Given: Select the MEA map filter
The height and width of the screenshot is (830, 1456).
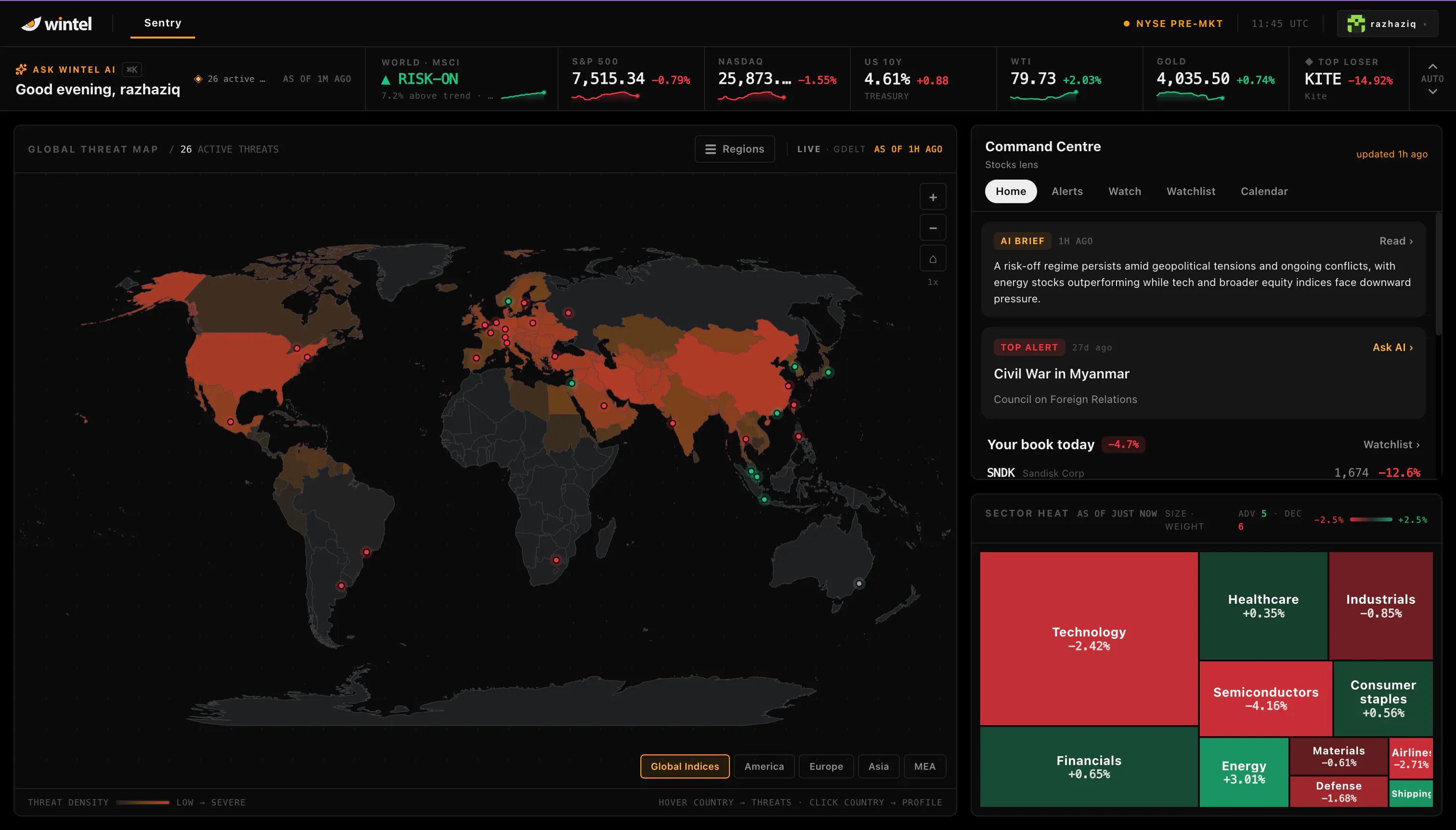Looking at the screenshot, I should click(924, 766).
